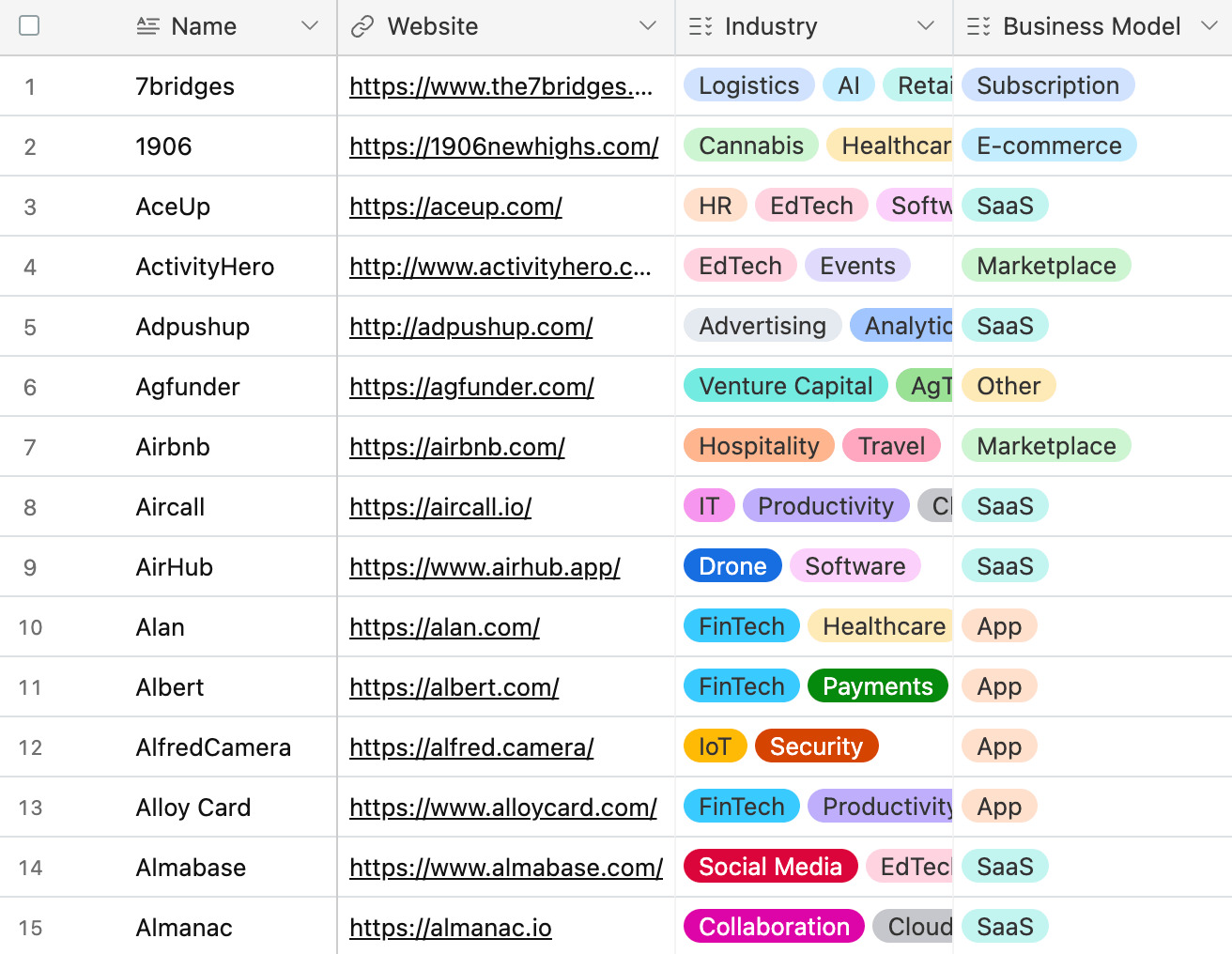Select the Airbnb name cell
This screenshot has width=1232, height=954.
click(x=173, y=447)
